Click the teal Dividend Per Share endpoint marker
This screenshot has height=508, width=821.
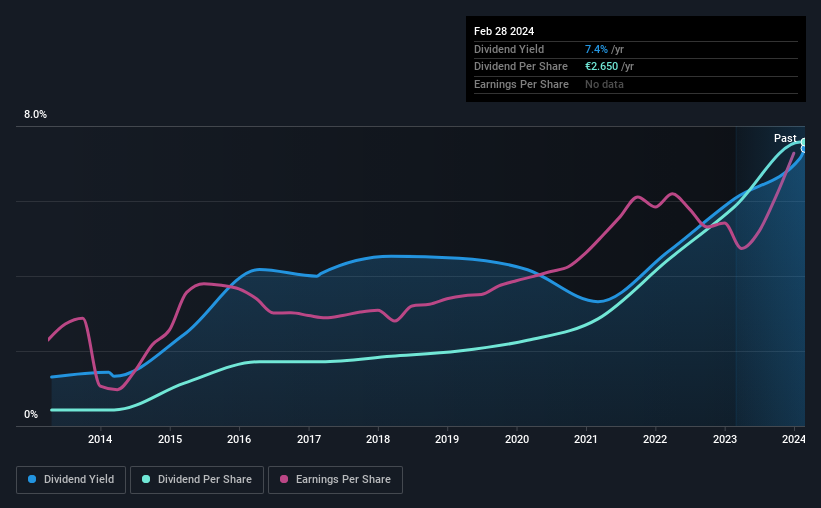(803, 142)
